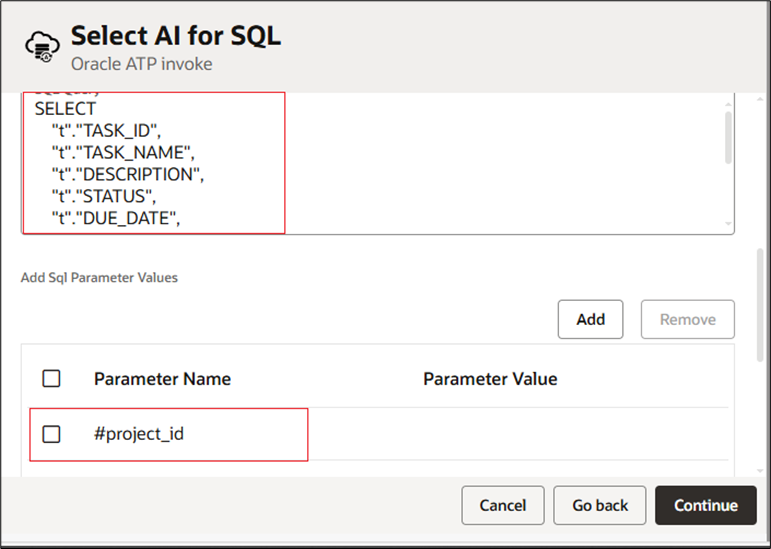
Task: Click Continue to proceed
Action: tap(705, 505)
